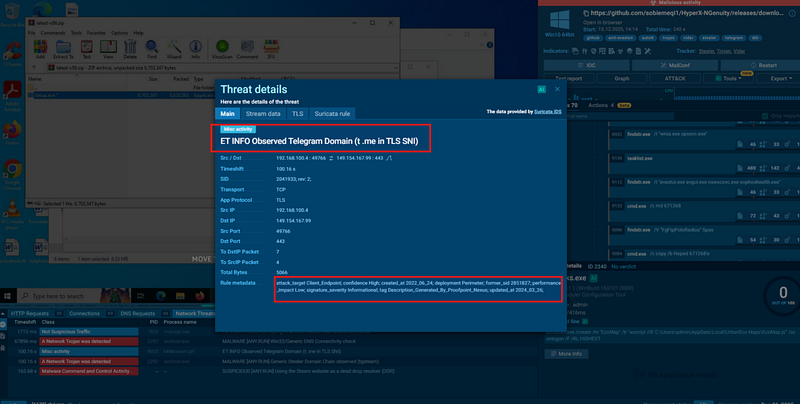
Task: Select tasklist.exe process in tree
Action: [x=704, y=163]
